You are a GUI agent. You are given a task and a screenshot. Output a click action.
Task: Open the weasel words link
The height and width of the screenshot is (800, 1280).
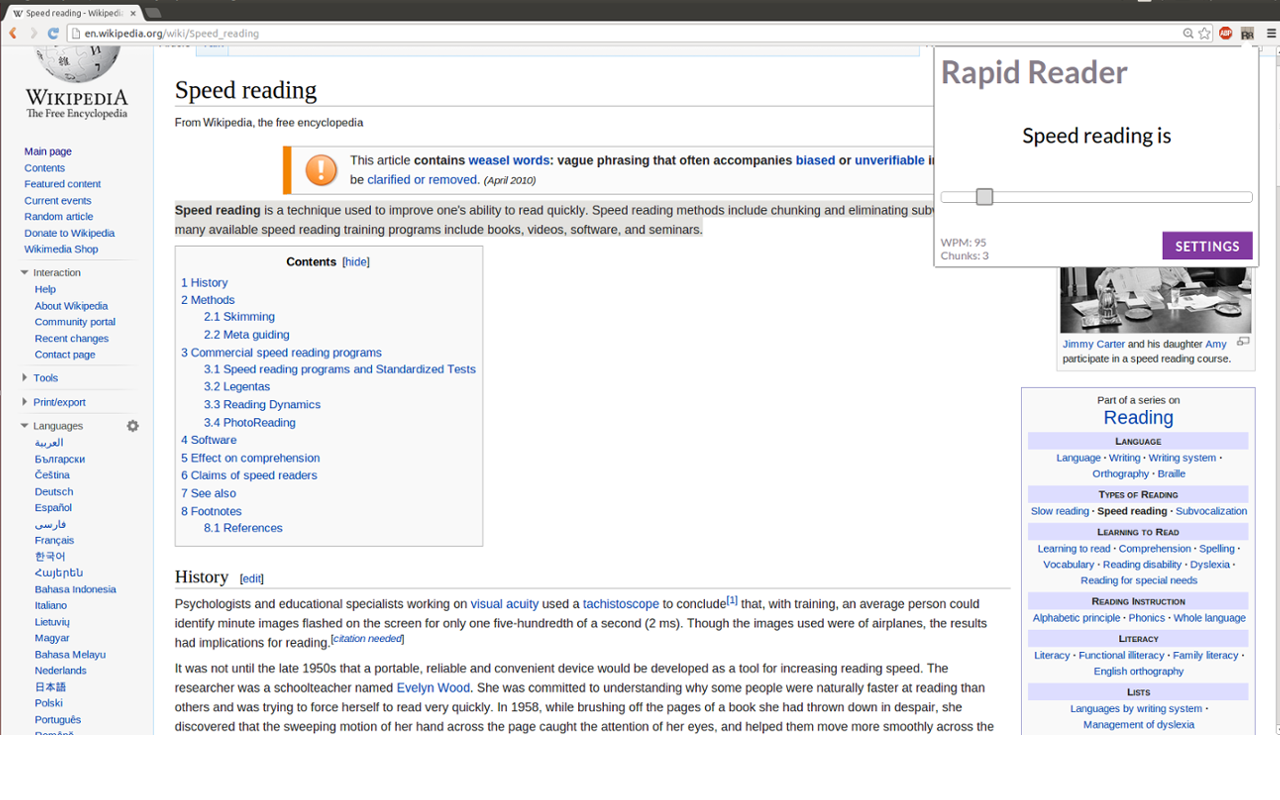(509, 160)
